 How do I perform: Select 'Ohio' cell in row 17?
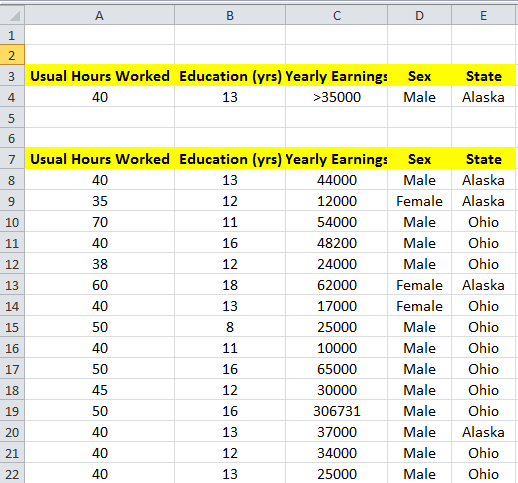[483, 369]
